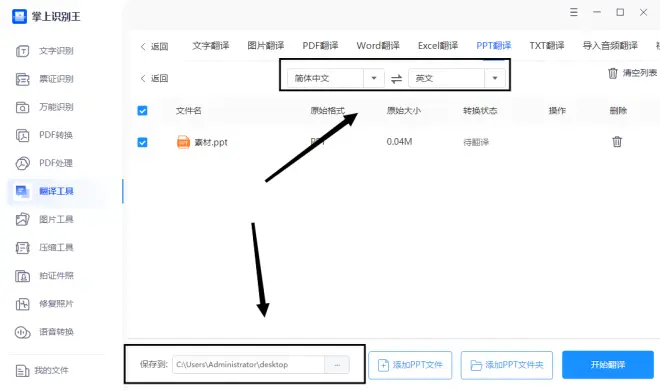
Task: Click the 清空列表 trash icon
Action: point(613,73)
